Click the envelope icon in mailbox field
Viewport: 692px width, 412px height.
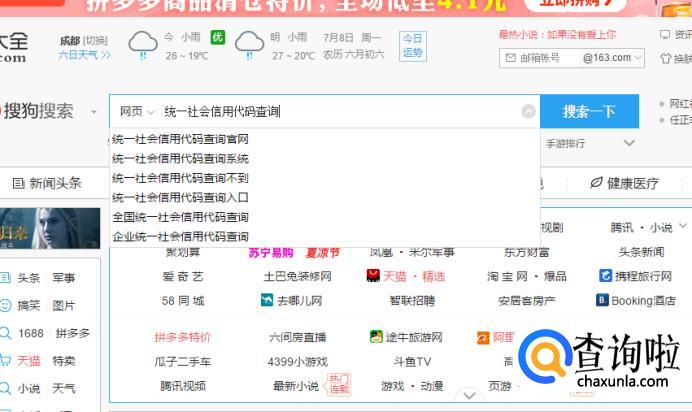click(511, 58)
